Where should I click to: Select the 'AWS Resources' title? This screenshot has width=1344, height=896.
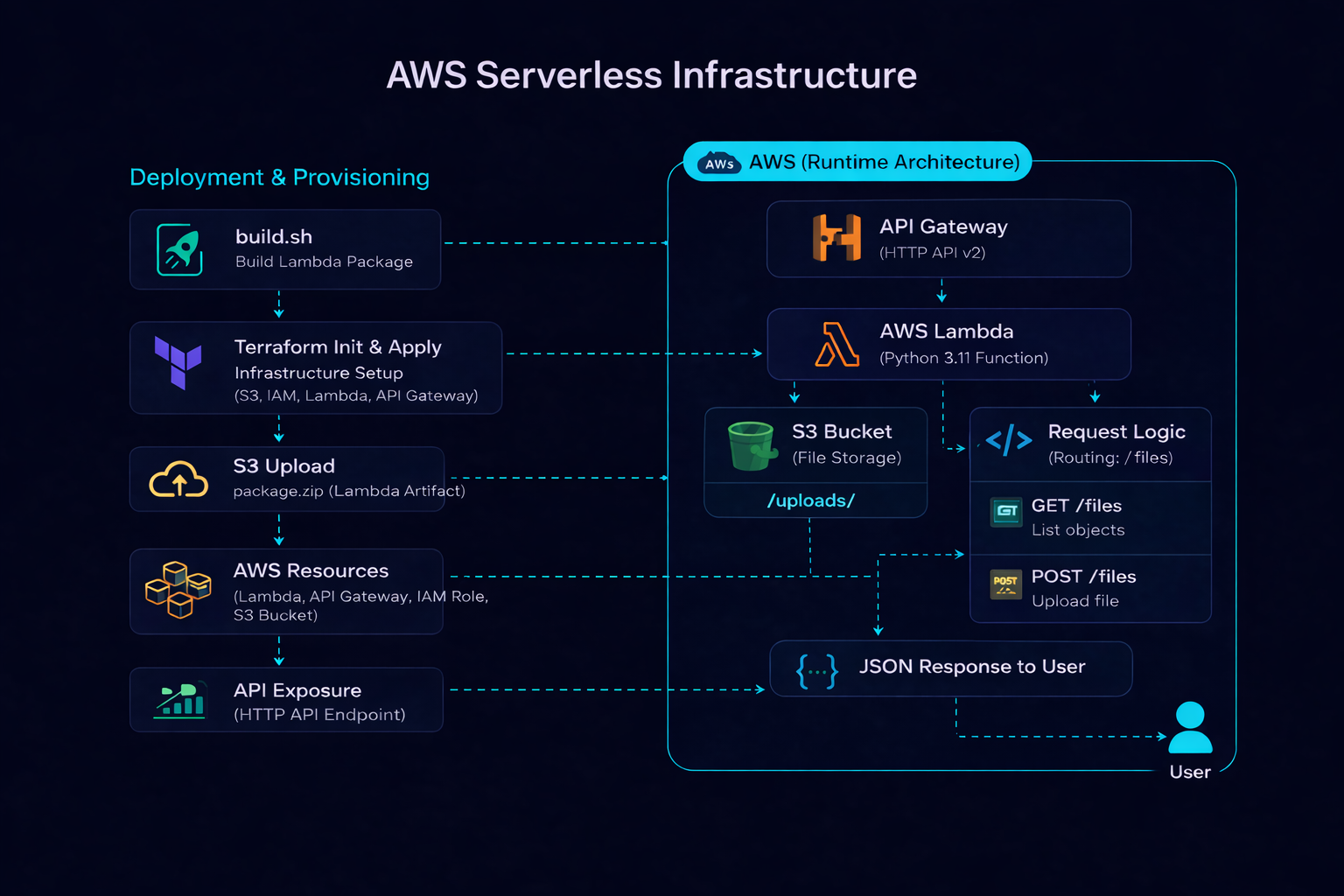[311, 570]
